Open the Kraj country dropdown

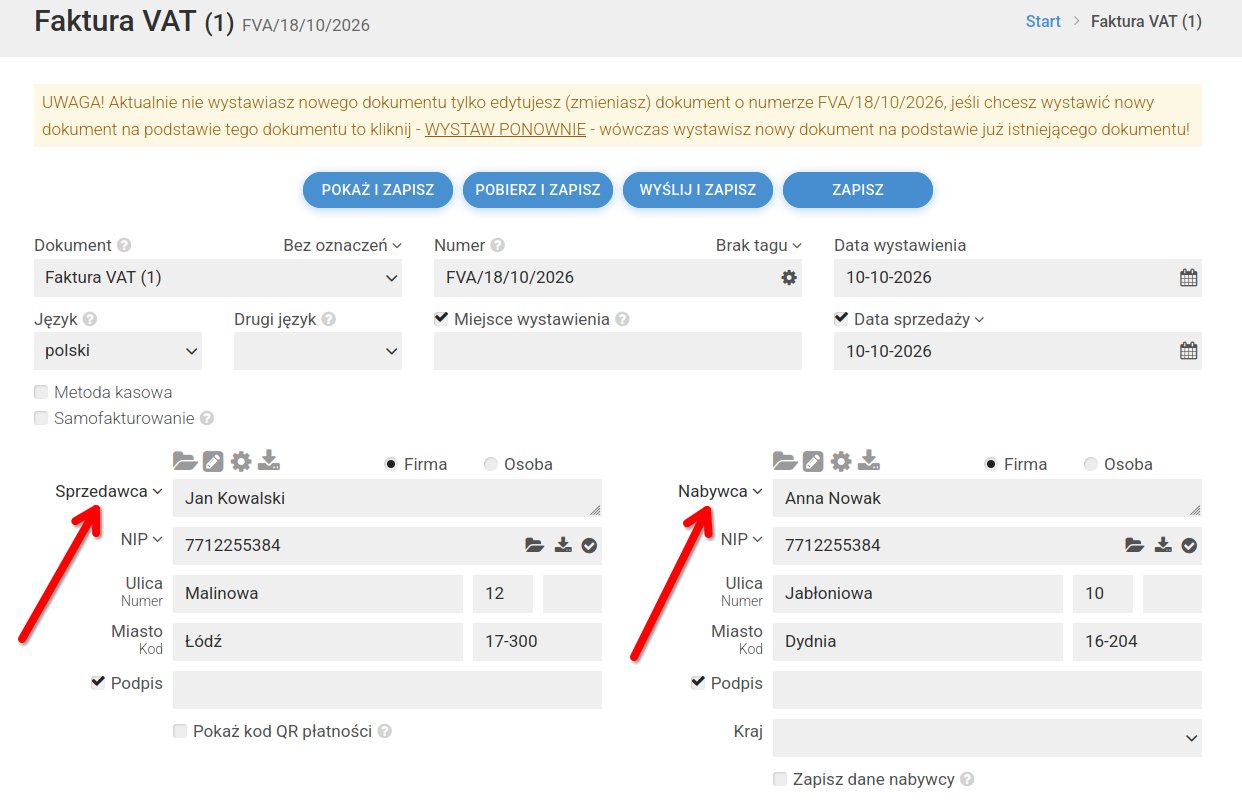(x=987, y=738)
